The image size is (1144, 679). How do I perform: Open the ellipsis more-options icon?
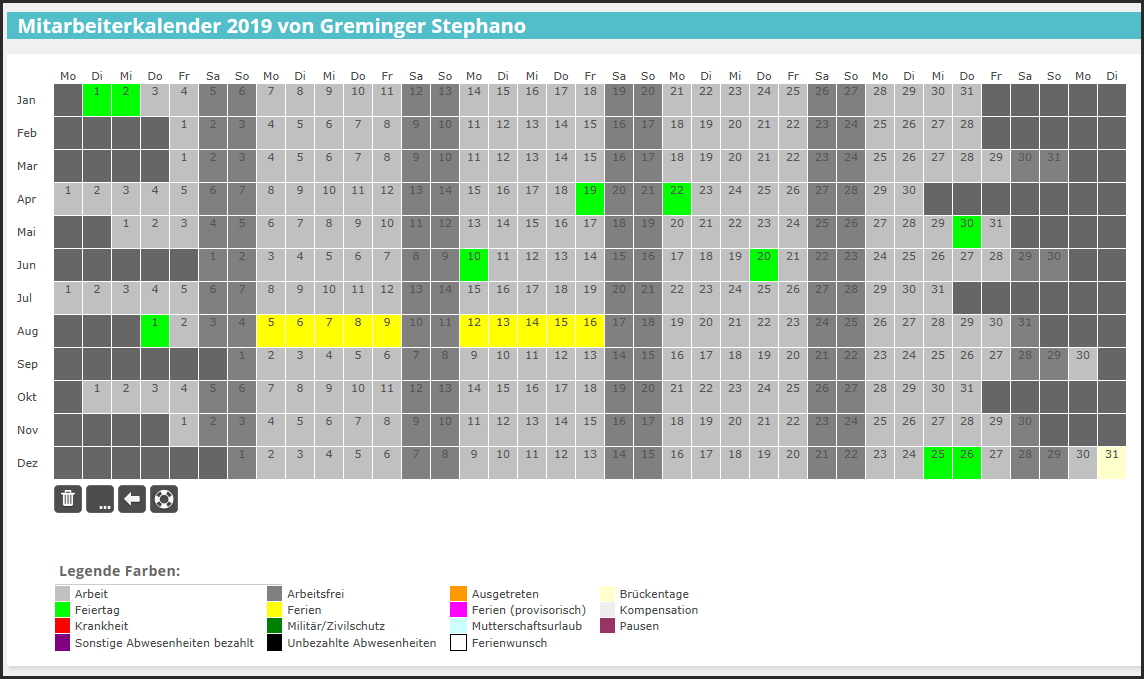[x=100, y=499]
